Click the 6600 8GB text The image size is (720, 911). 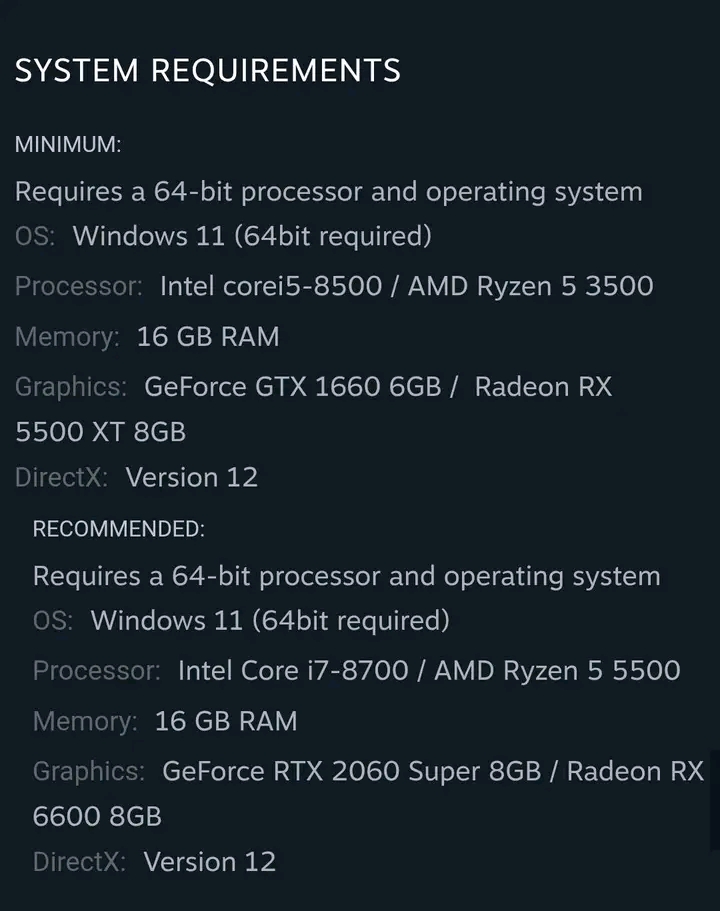pyautogui.click(x=97, y=816)
